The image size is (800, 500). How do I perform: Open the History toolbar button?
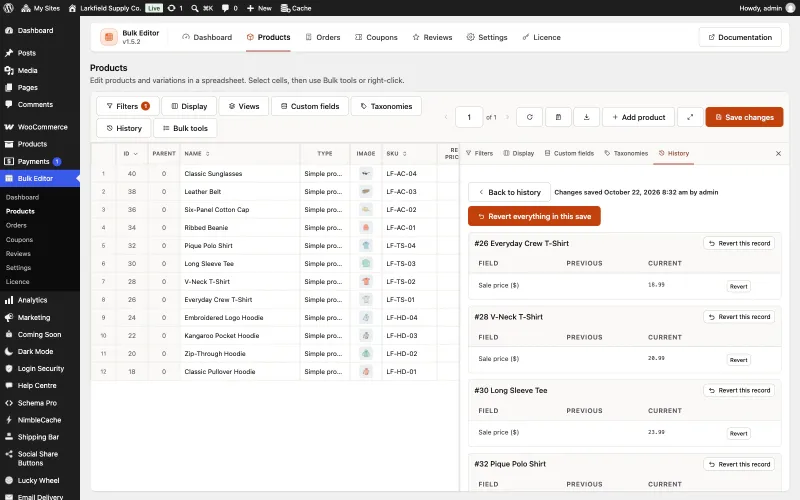[123, 128]
